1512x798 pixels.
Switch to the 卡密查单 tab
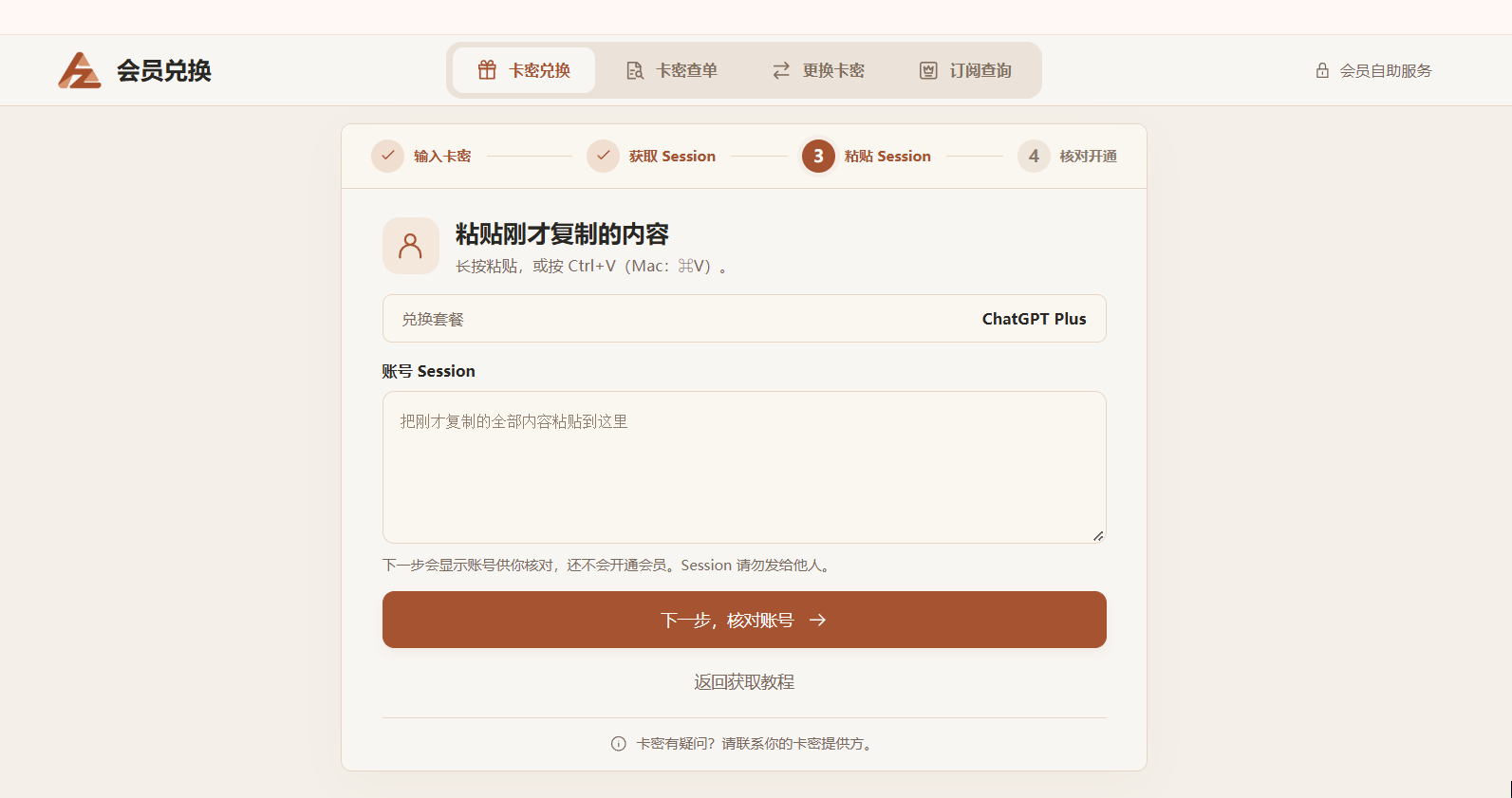671,70
